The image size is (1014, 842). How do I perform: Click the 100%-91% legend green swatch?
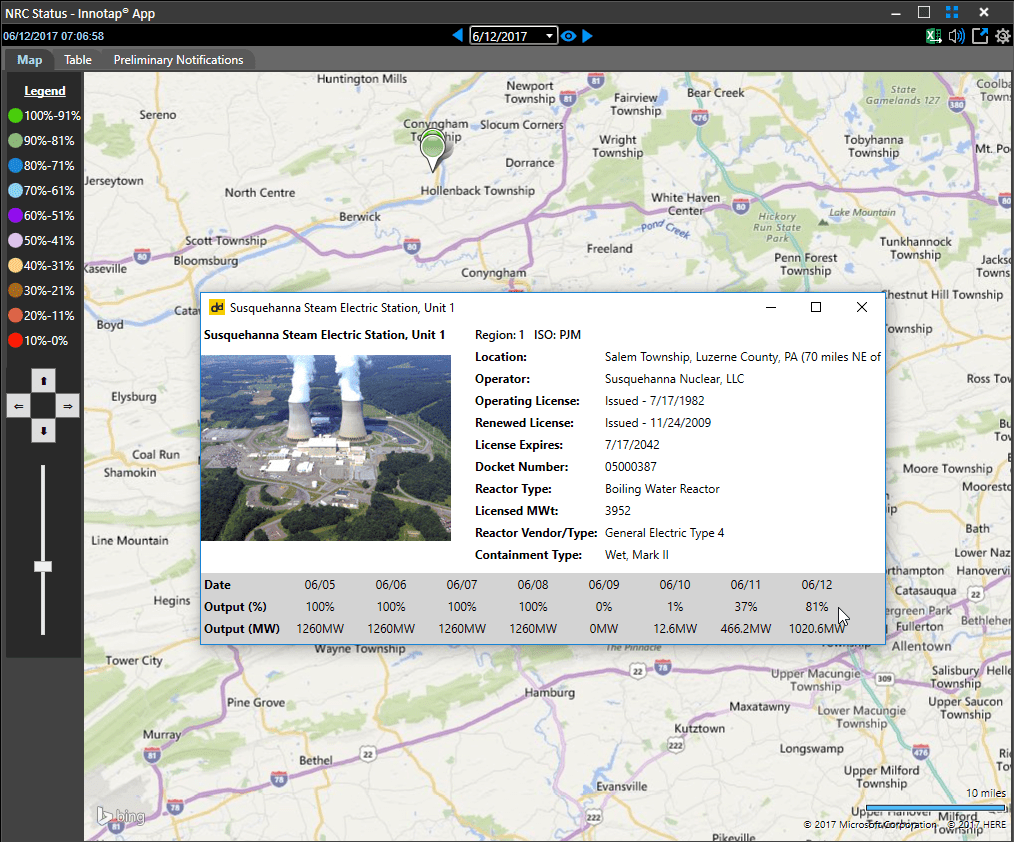click(x=16, y=116)
